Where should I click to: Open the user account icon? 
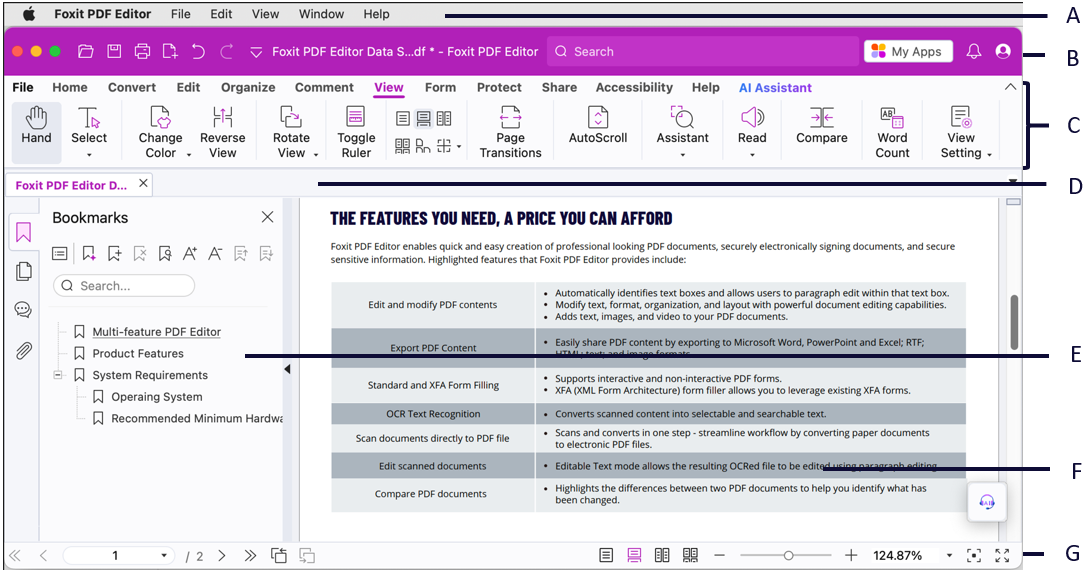[x=1003, y=51]
